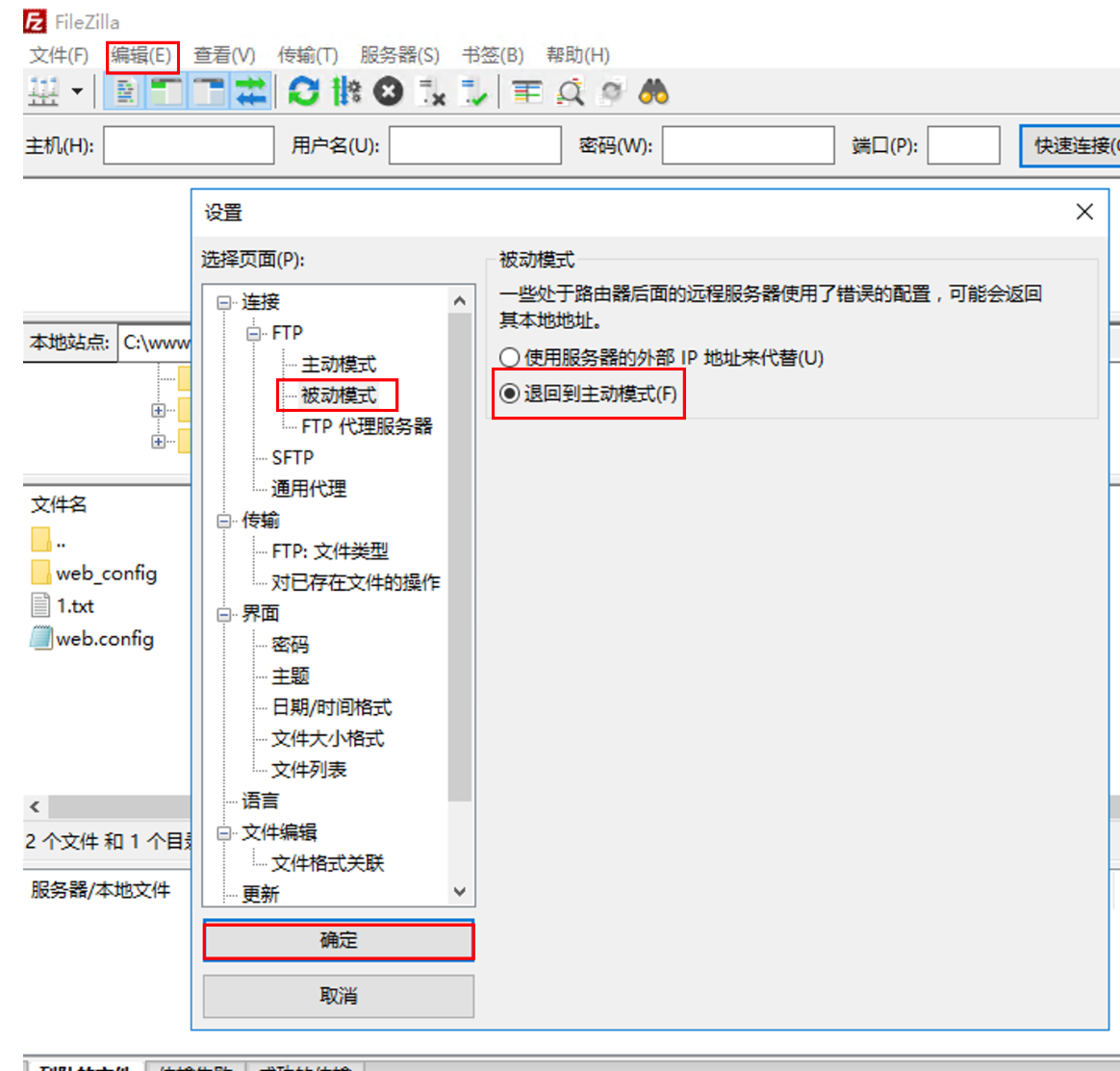The image size is (1120, 1071).
Task: Toggle the message log display icon
Action: coord(124,92)
